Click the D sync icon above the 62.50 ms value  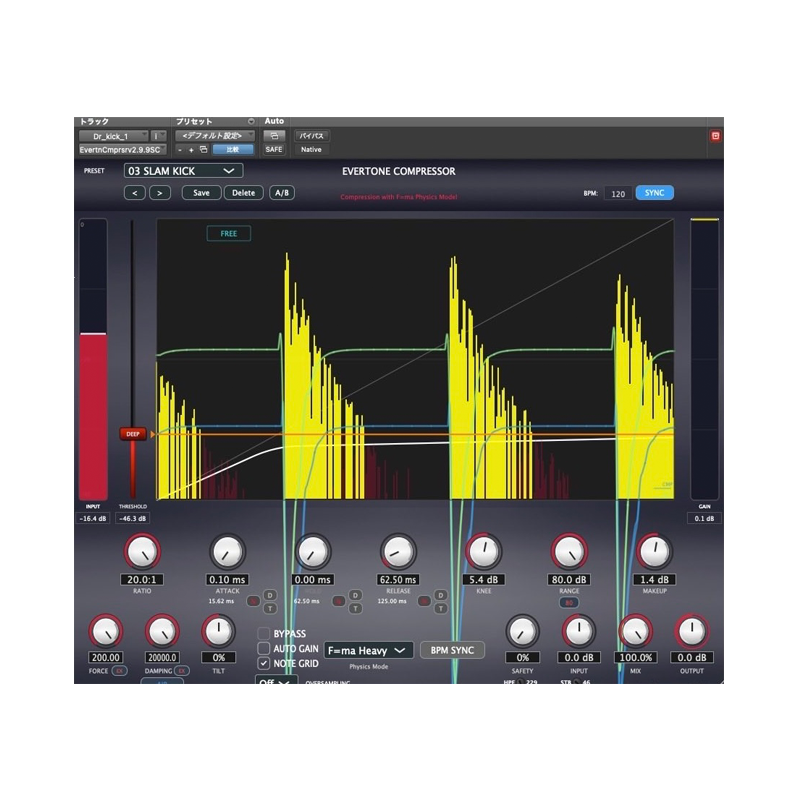pos(356,594)
